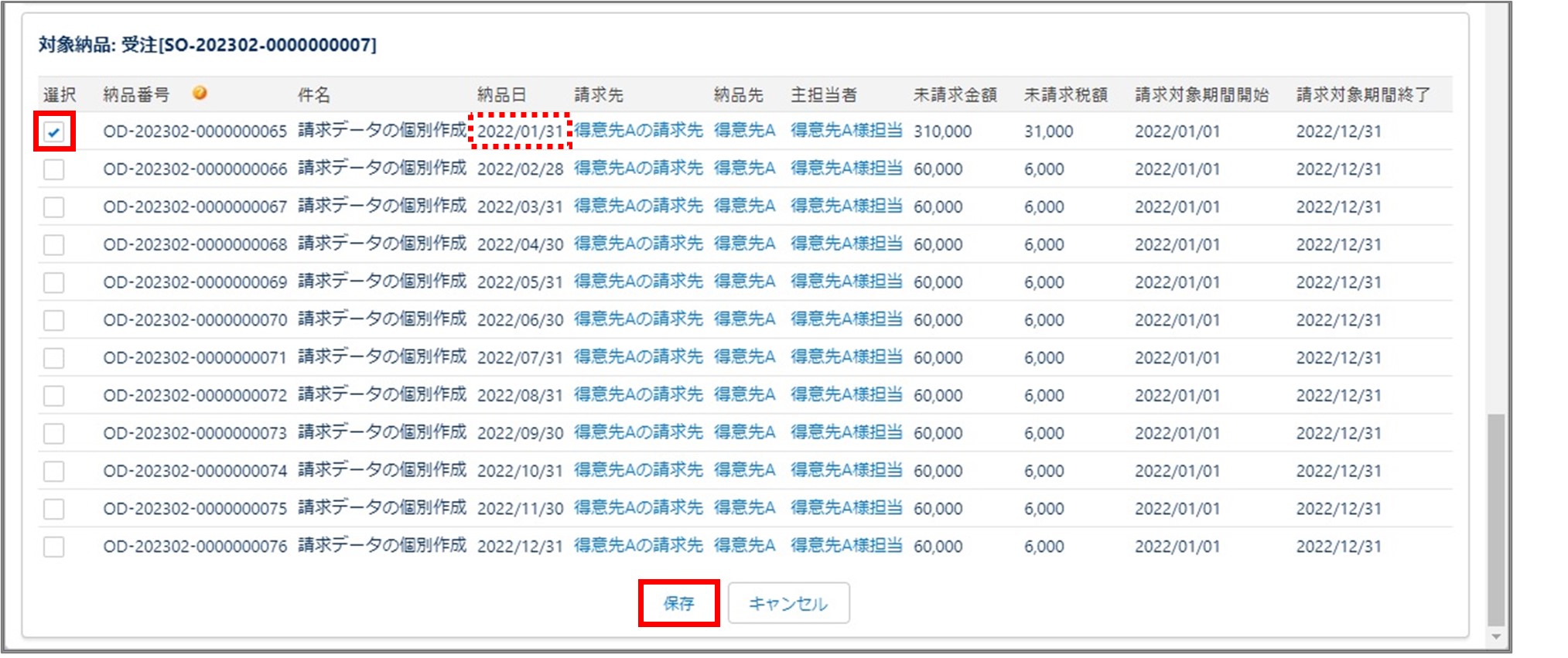
Task: Tick the row OD-202302-0000000072 checkbox
Action: [54, 396]
